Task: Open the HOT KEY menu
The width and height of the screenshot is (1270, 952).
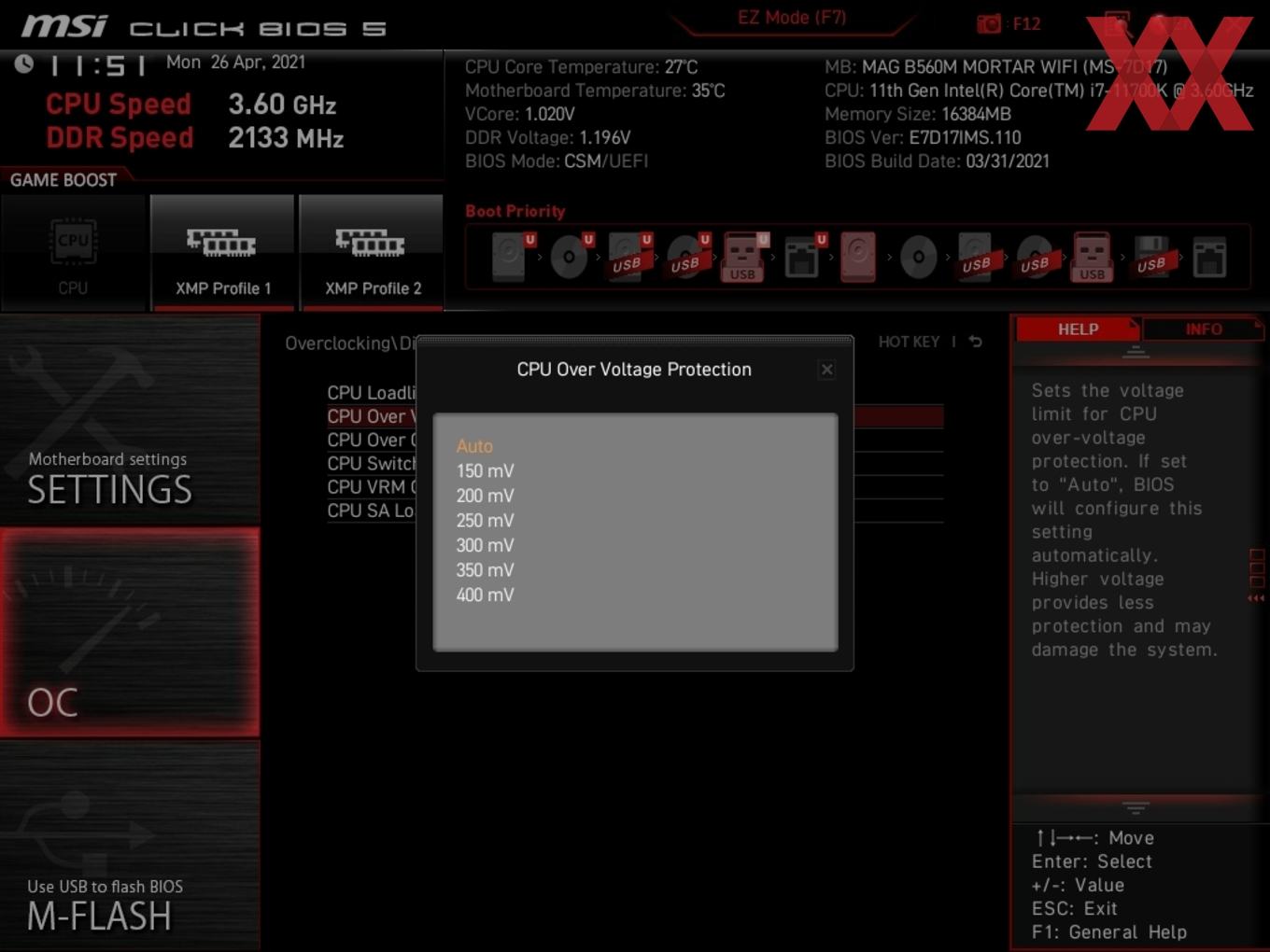Action: [909, 342]
